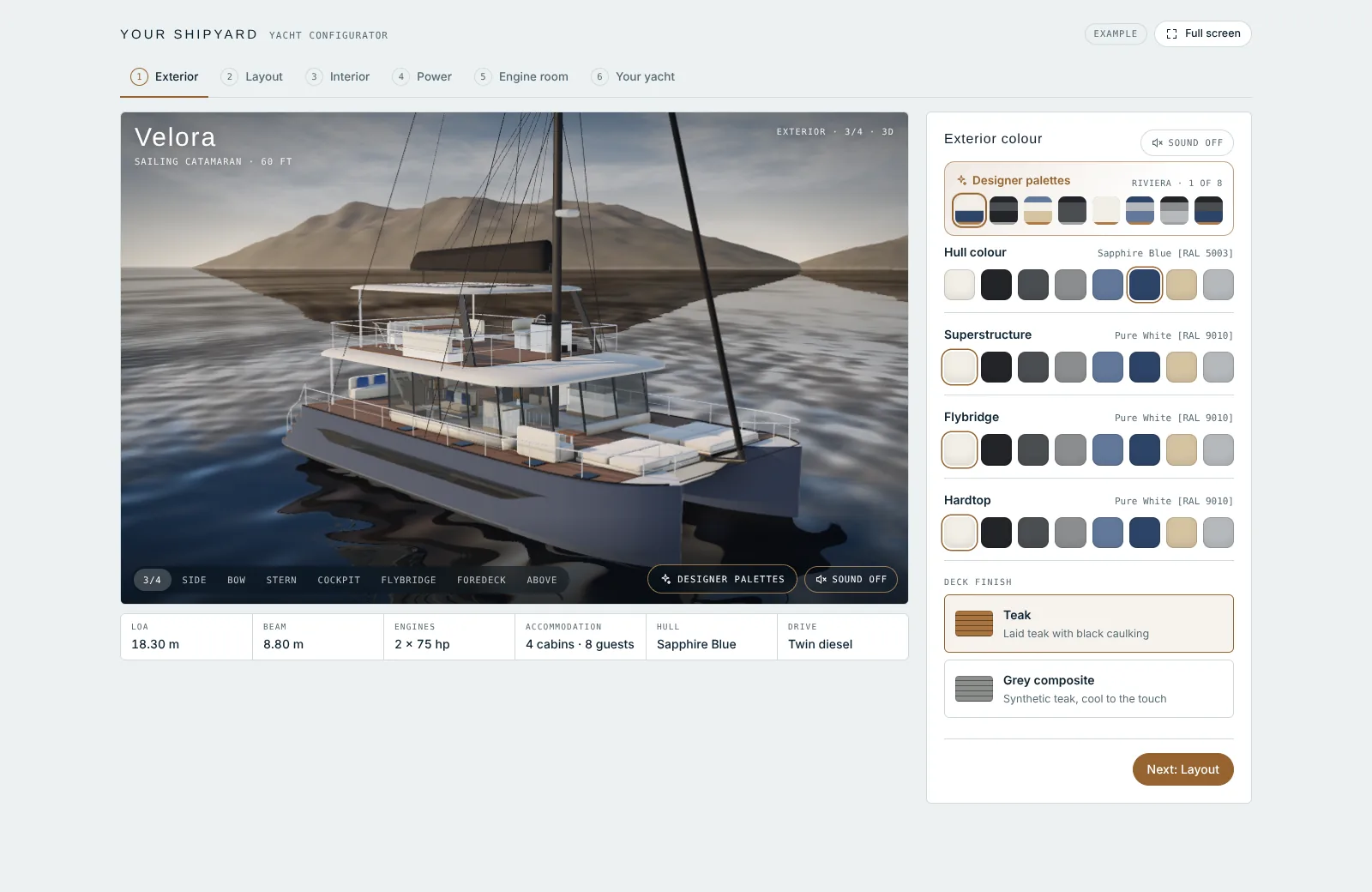The width and height of the screenshot is (1372, 892).
Task: Pick the second designer palette swatch
Action: pos(1003,210)
